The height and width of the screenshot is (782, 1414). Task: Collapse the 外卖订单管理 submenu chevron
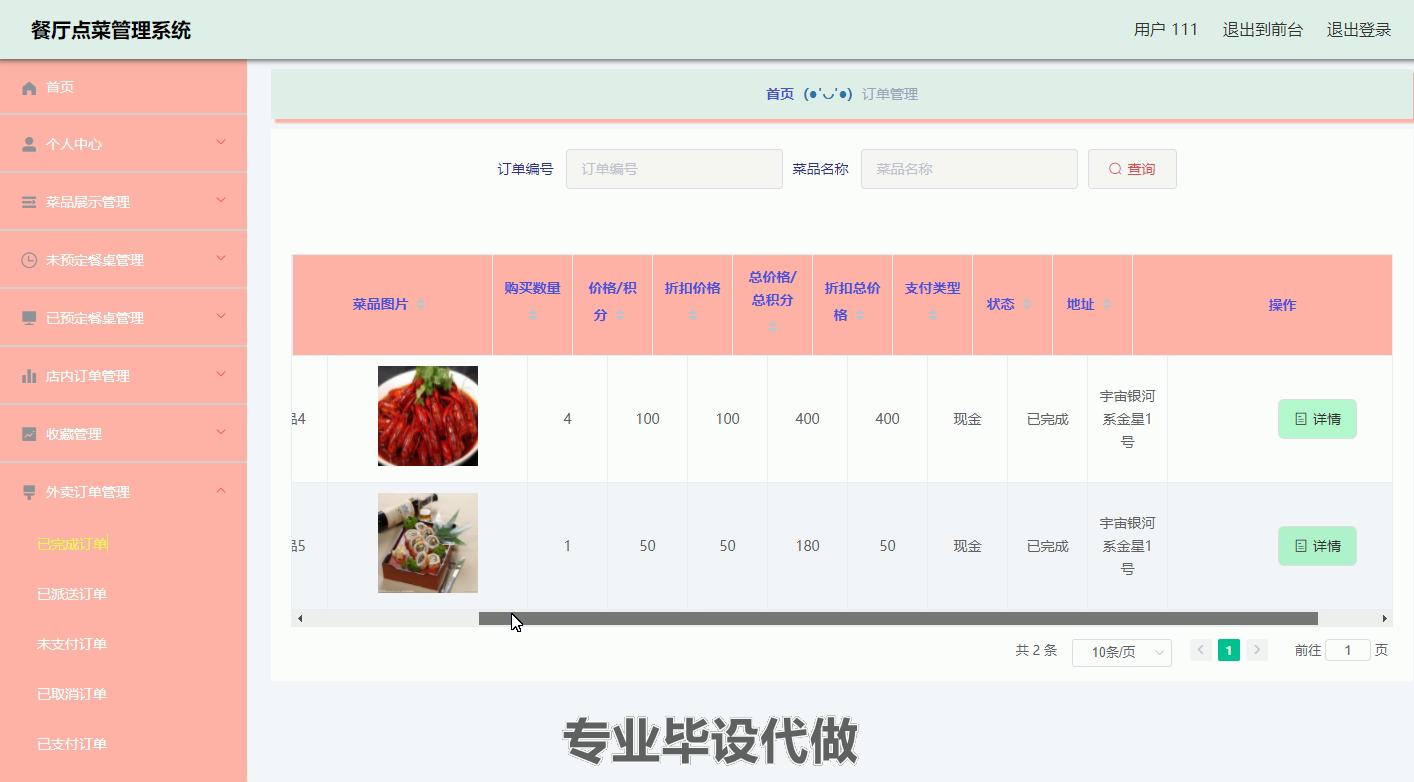pyautogui.click(x=221, y=491)
